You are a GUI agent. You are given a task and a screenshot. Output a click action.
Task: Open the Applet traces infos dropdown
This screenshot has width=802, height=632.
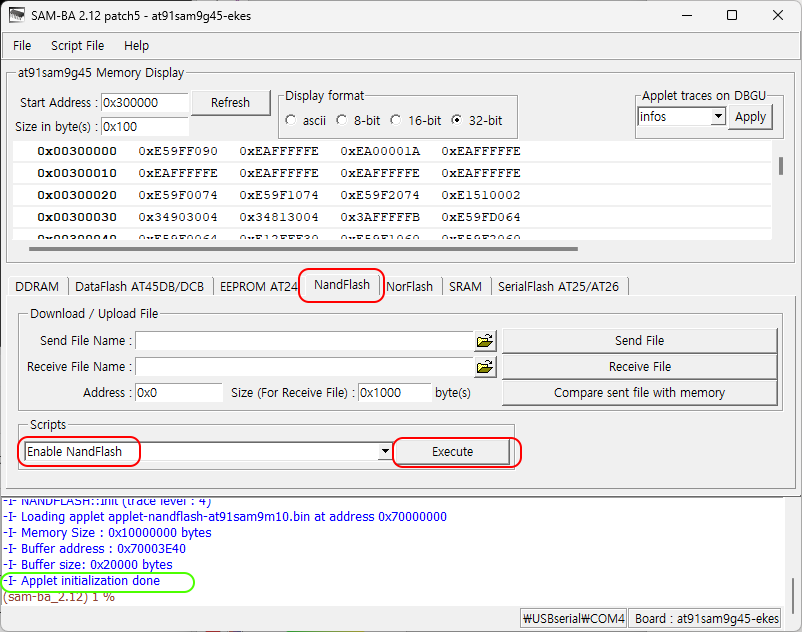[717, 117]
